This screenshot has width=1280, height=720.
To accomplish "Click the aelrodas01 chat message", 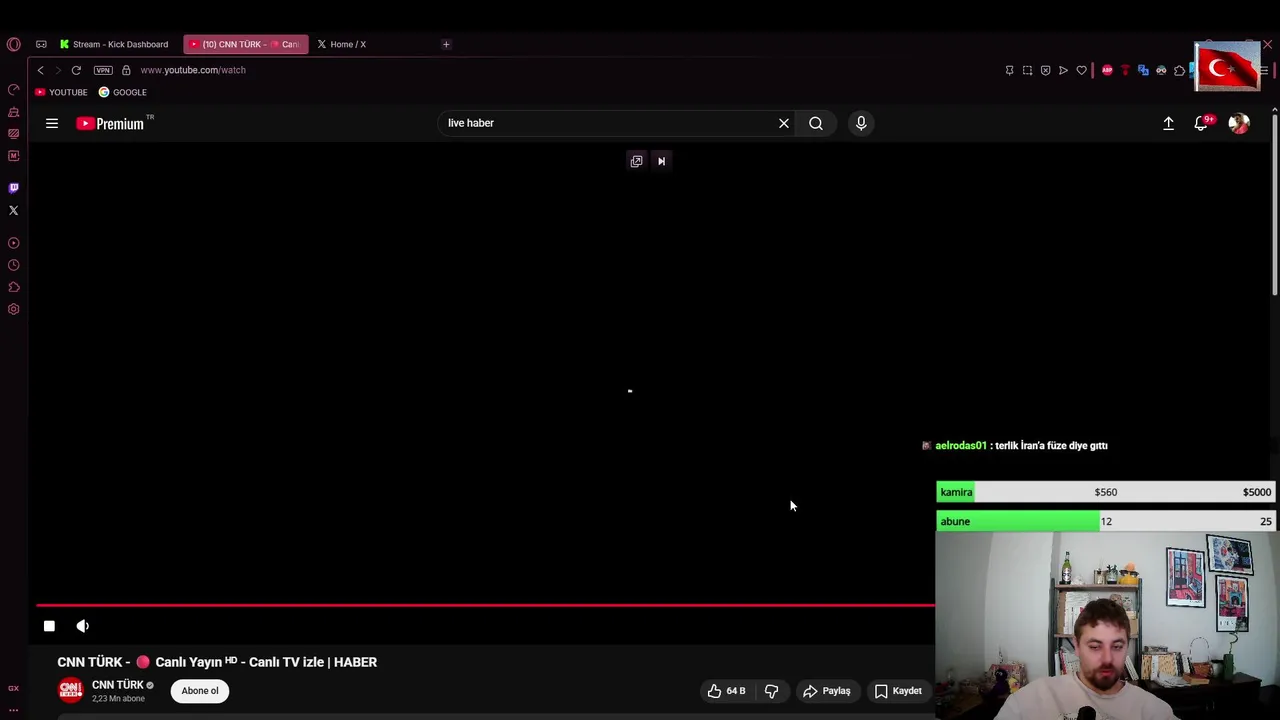I will (1014, 446).
